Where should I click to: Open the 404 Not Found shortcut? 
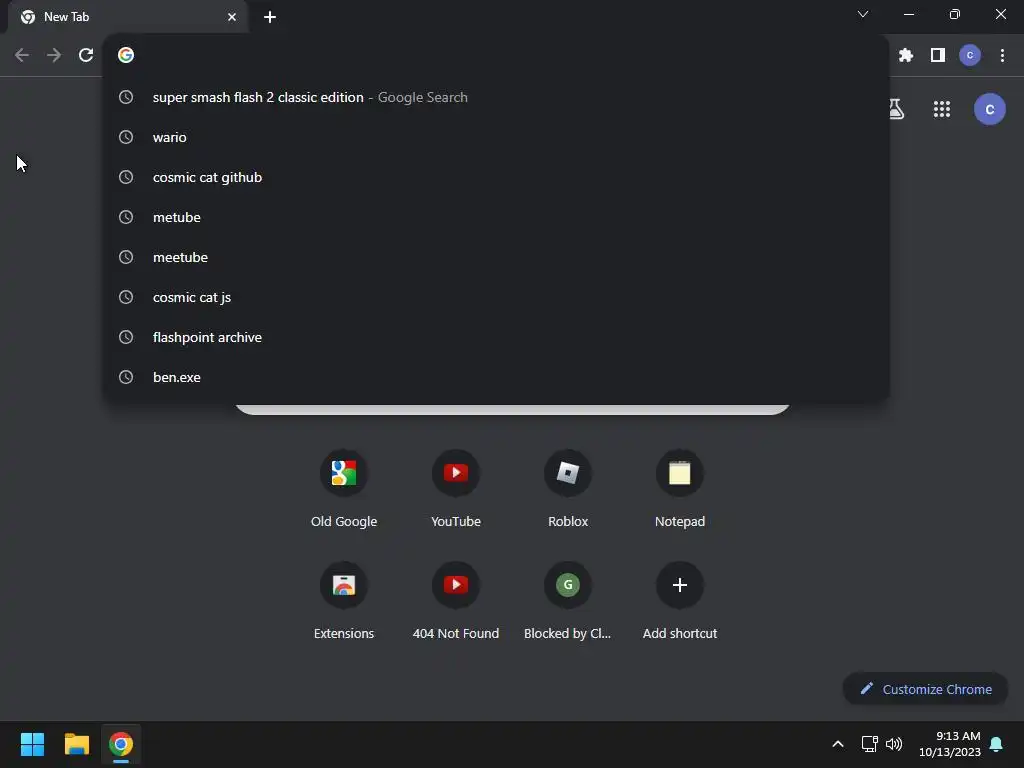[456, 601]
